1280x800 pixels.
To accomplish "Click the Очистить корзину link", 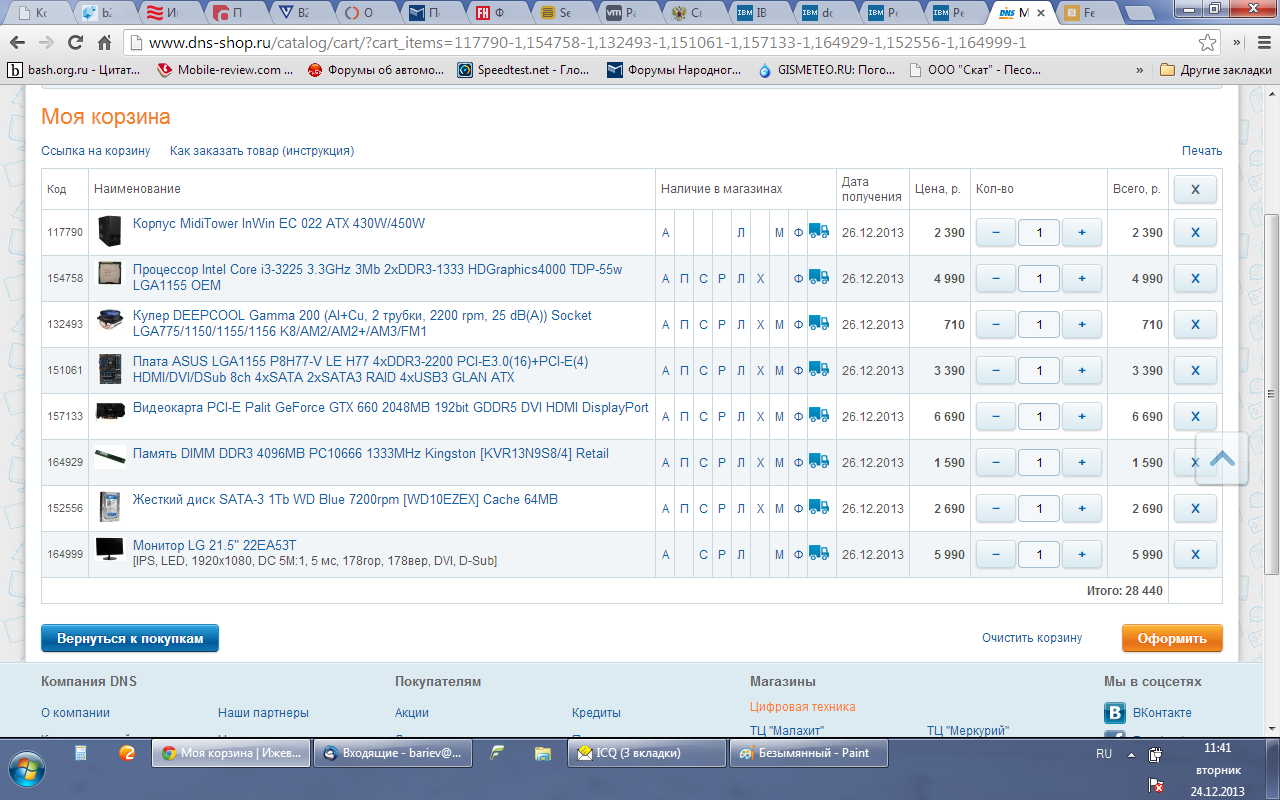I will click(1031, 638).
